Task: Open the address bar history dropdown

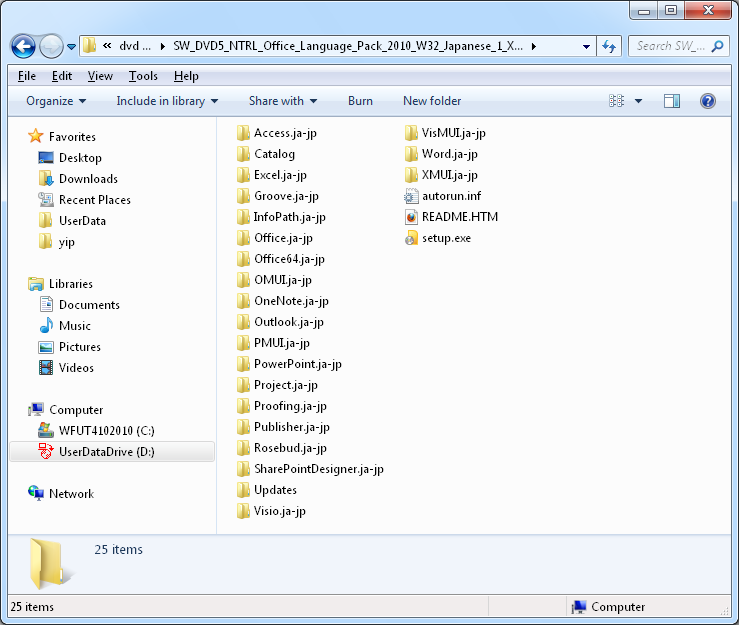Action: pos(586,47)
